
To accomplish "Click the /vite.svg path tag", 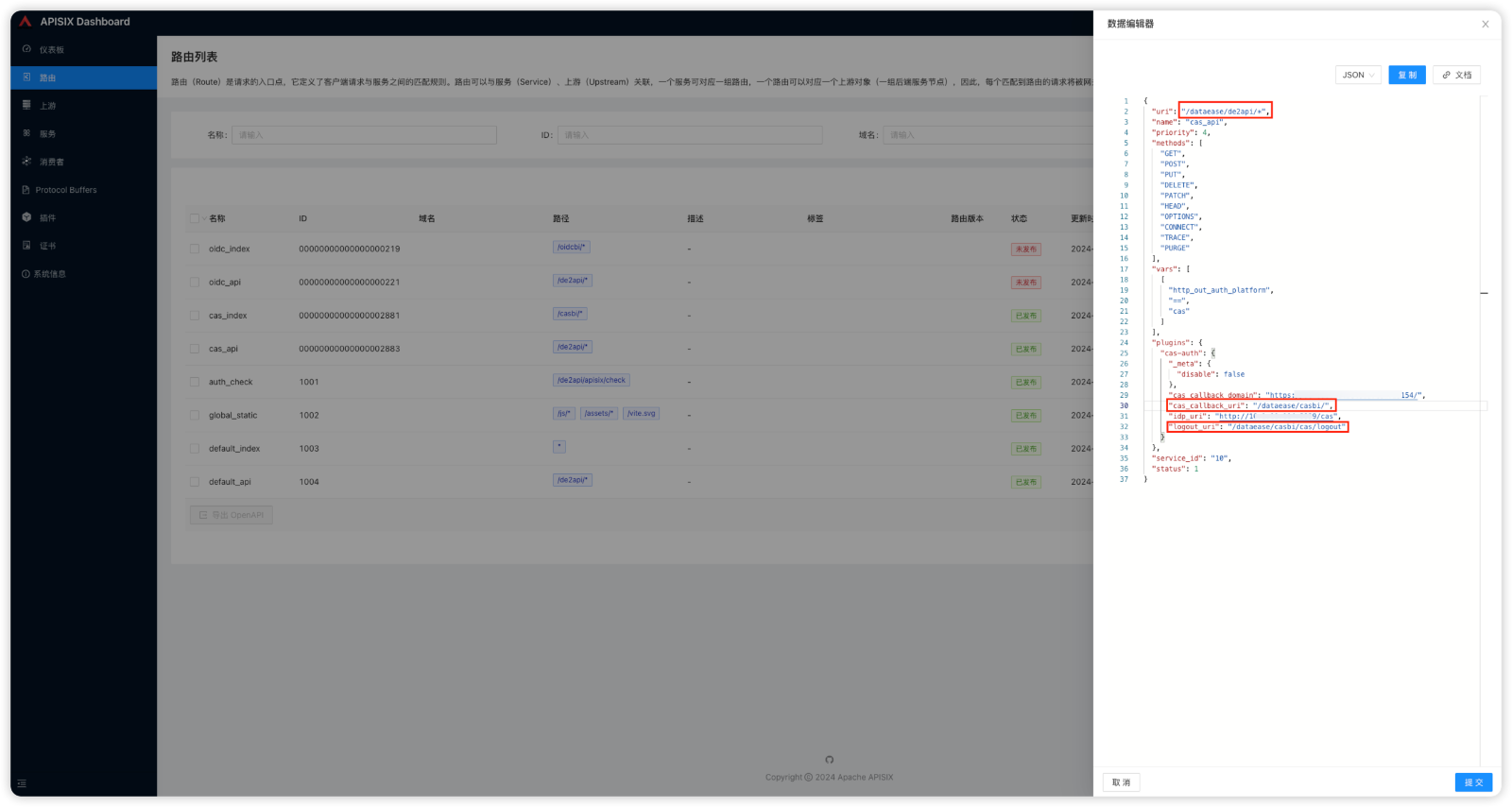I will click(x=642, y=413).
